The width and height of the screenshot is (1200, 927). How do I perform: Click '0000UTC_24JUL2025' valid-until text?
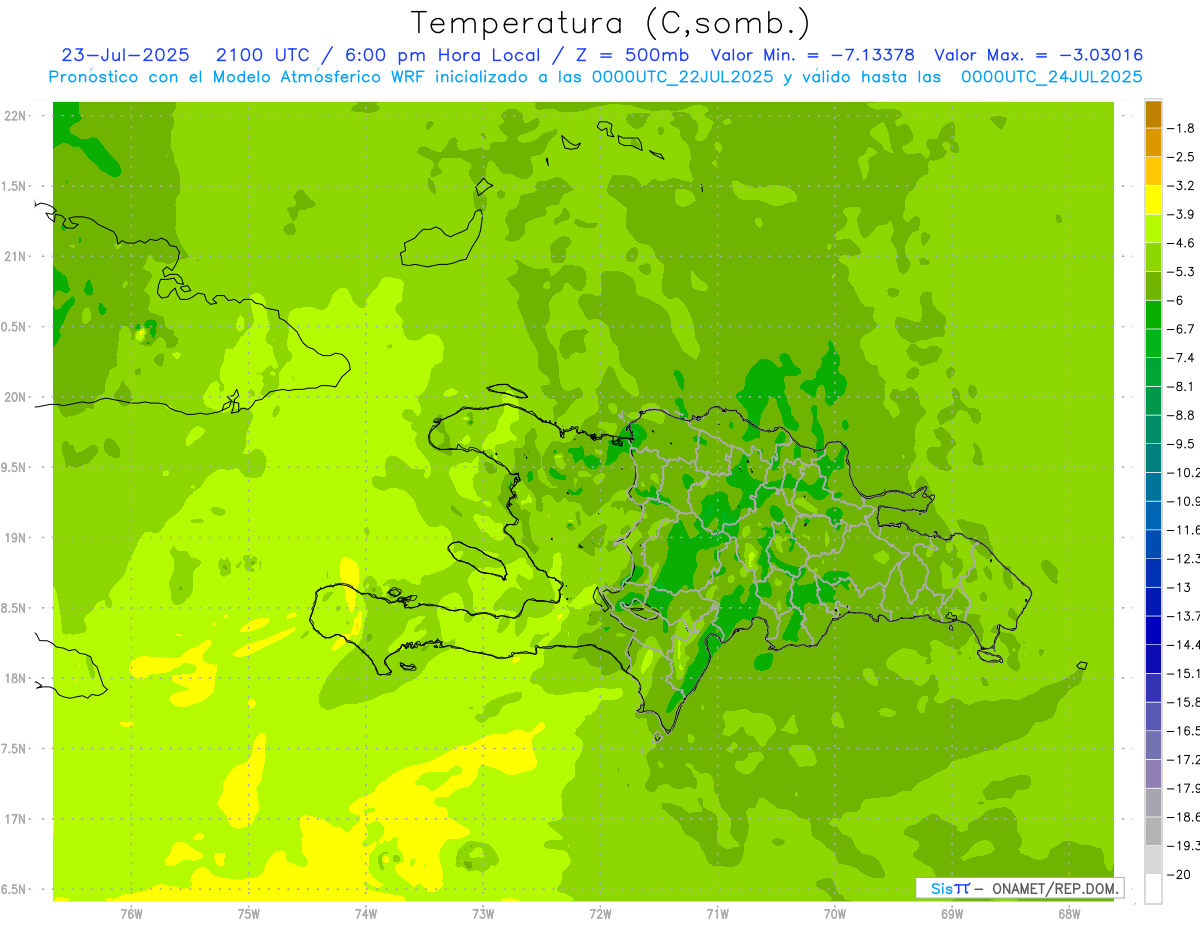pyautogui.click(x=1052, y=76)
